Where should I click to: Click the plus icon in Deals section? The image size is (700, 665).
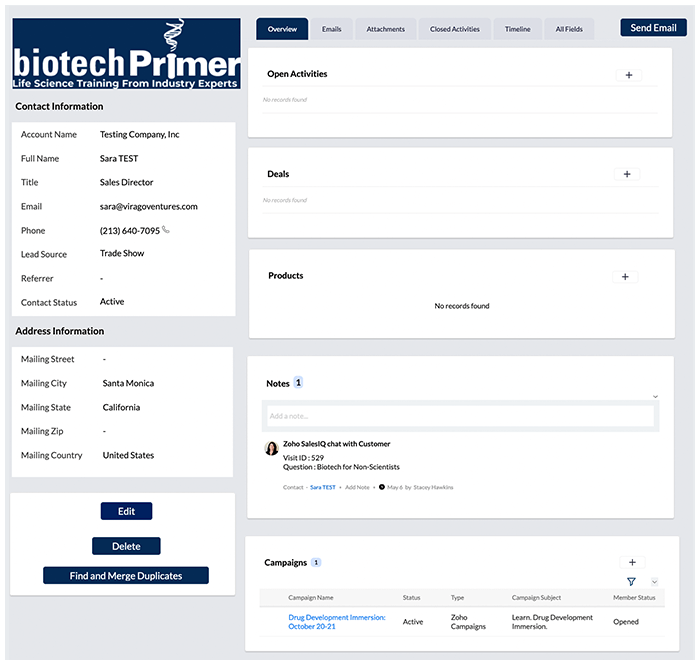click(x=626, y=174)
